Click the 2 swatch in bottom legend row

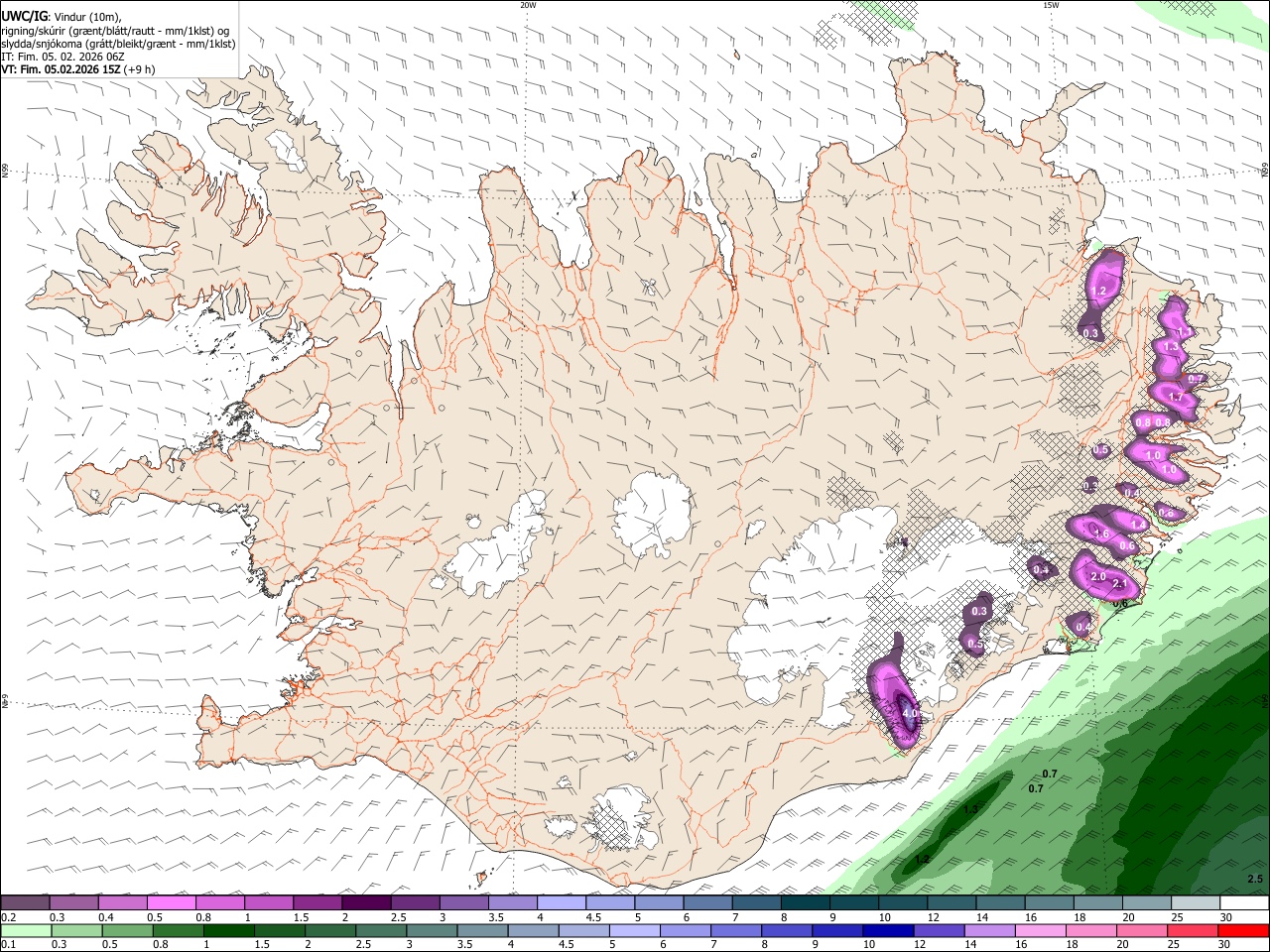tap(329, 931)
